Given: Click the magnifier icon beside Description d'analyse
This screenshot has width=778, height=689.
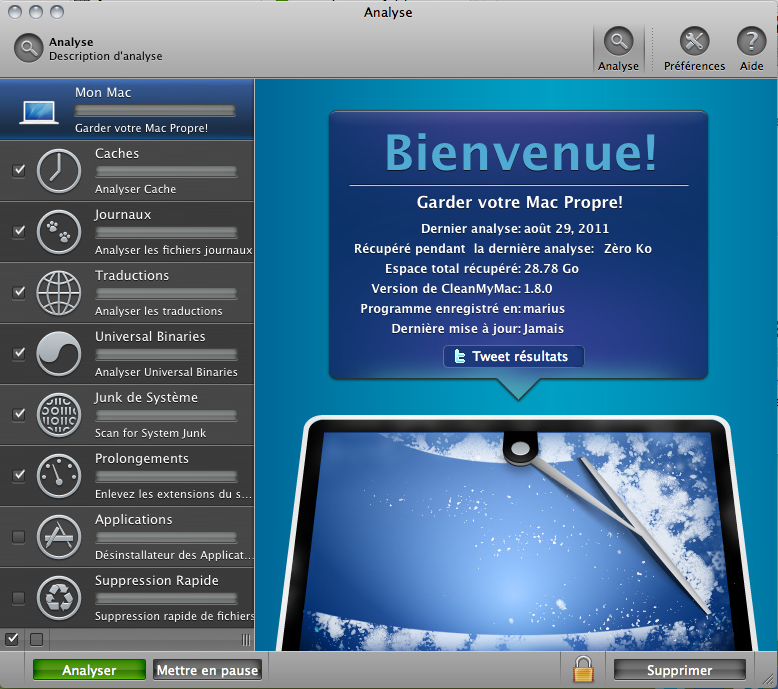Looking at the screenshot, I should (28, 48).
